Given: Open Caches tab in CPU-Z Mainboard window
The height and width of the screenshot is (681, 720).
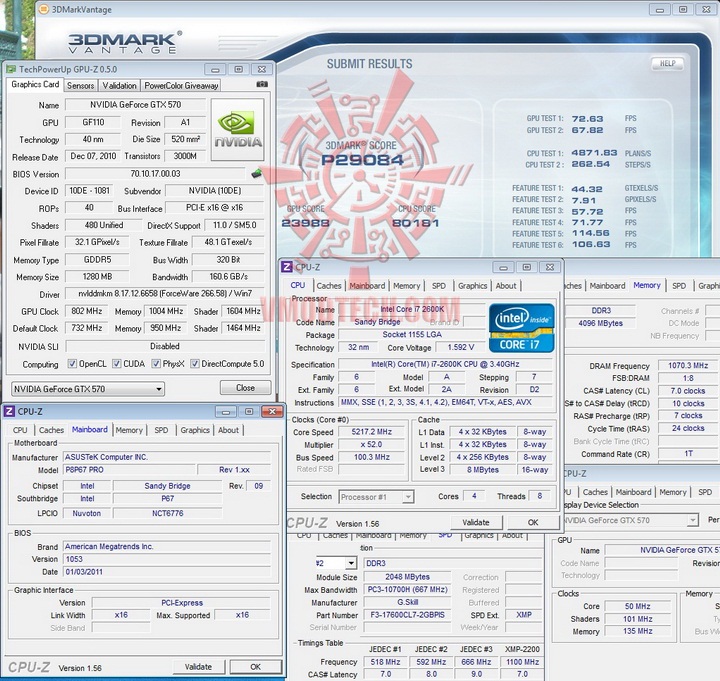Looking at the screenshot, I should coord(51,430).
